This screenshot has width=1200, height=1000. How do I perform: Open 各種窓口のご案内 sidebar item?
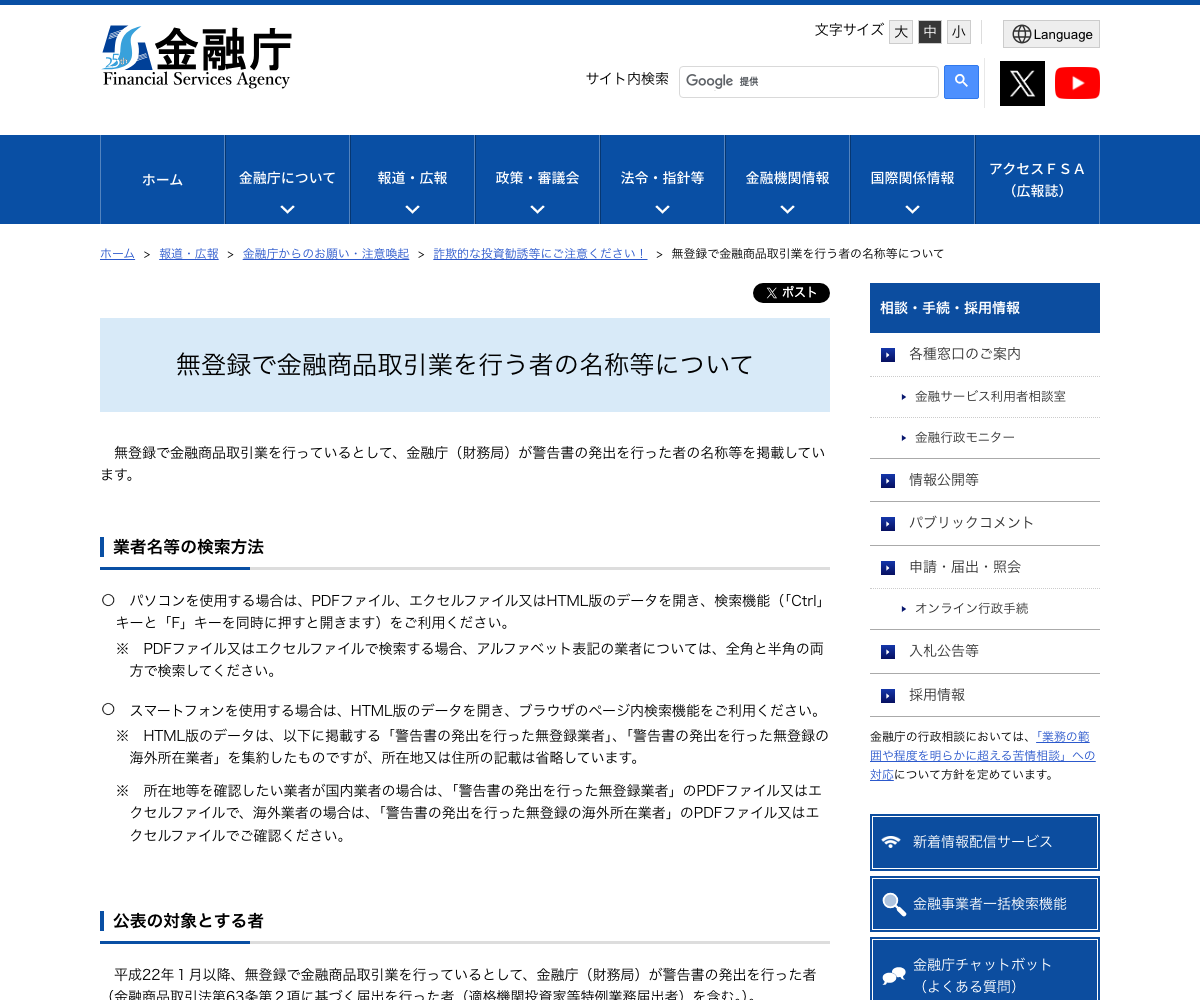985,355
